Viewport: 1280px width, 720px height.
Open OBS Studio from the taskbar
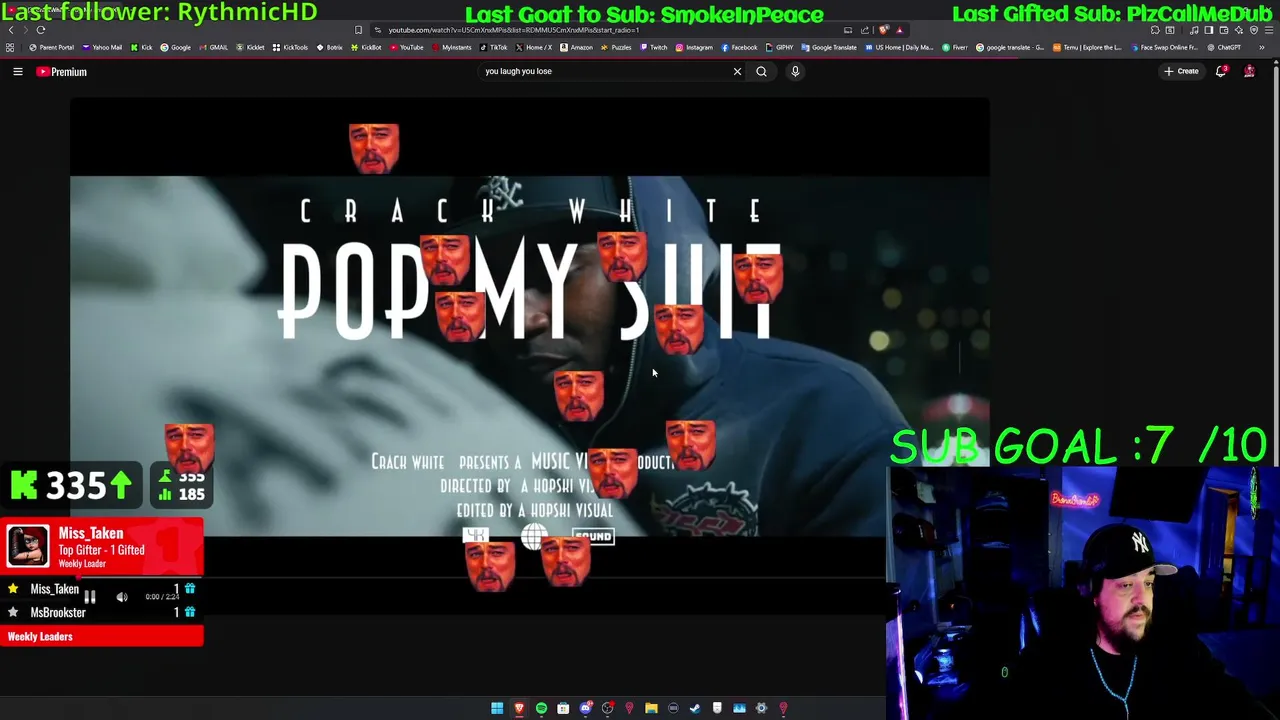point(608,708)
